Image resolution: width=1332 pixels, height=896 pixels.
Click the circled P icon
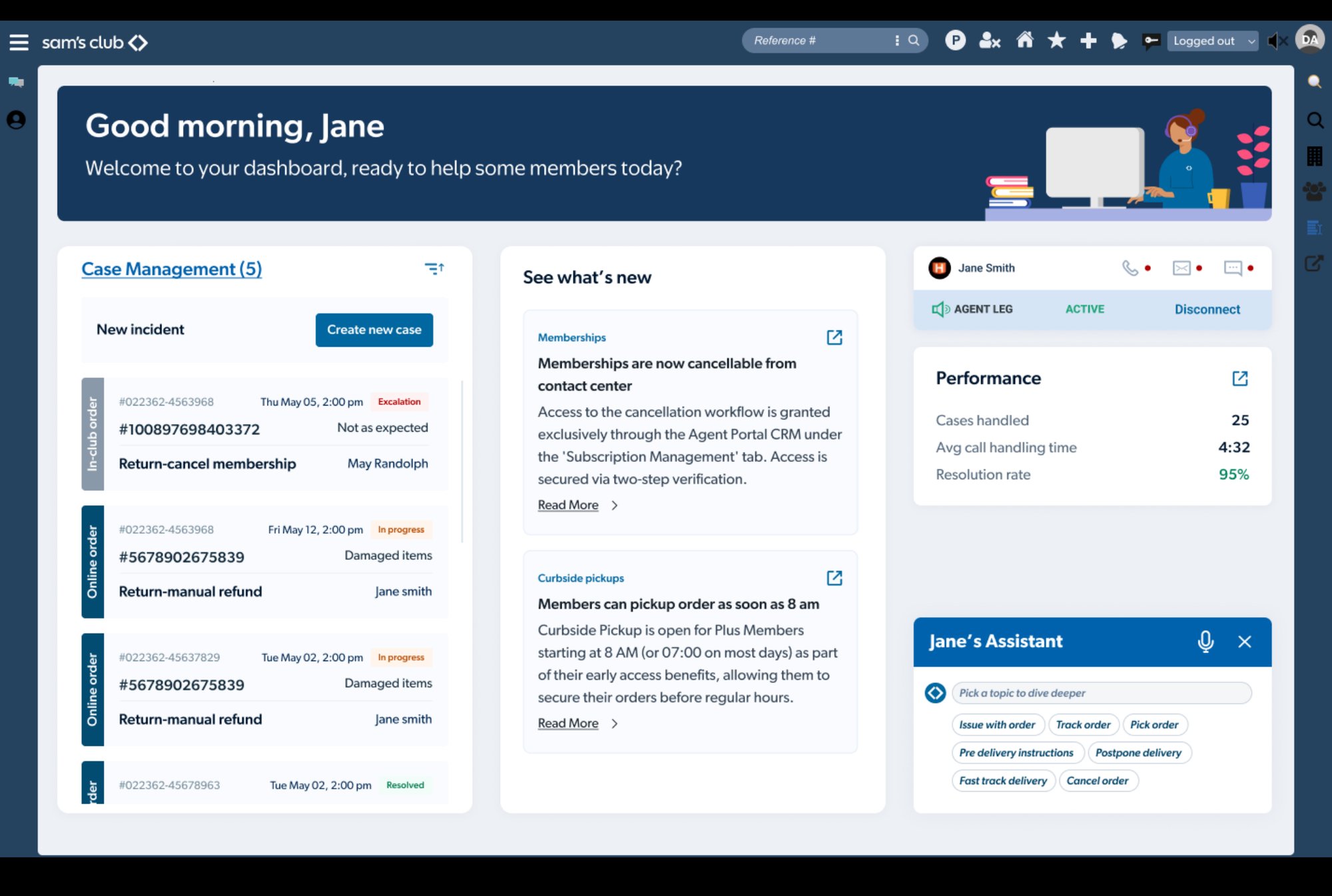coord(955,41)
